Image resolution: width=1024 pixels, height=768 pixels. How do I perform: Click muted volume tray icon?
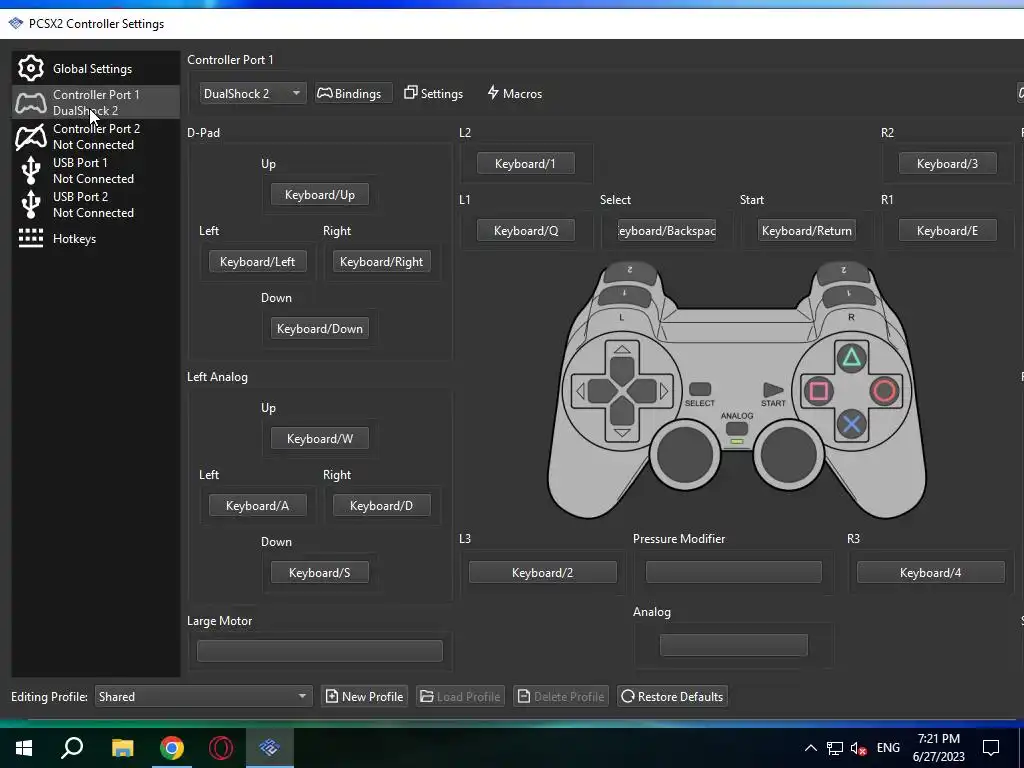[858, 748]
